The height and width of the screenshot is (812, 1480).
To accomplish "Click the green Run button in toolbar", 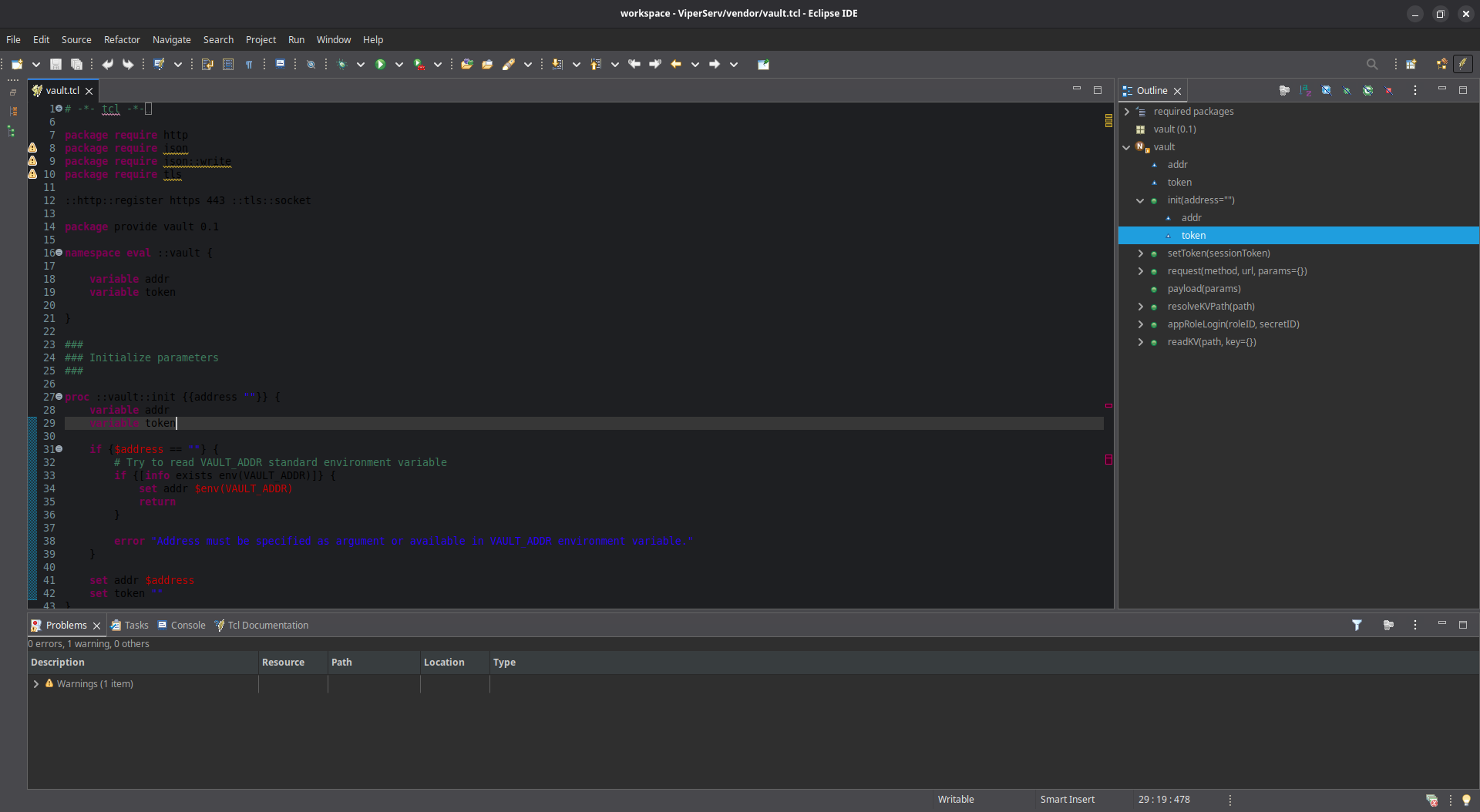I will [x=380, y=65].
